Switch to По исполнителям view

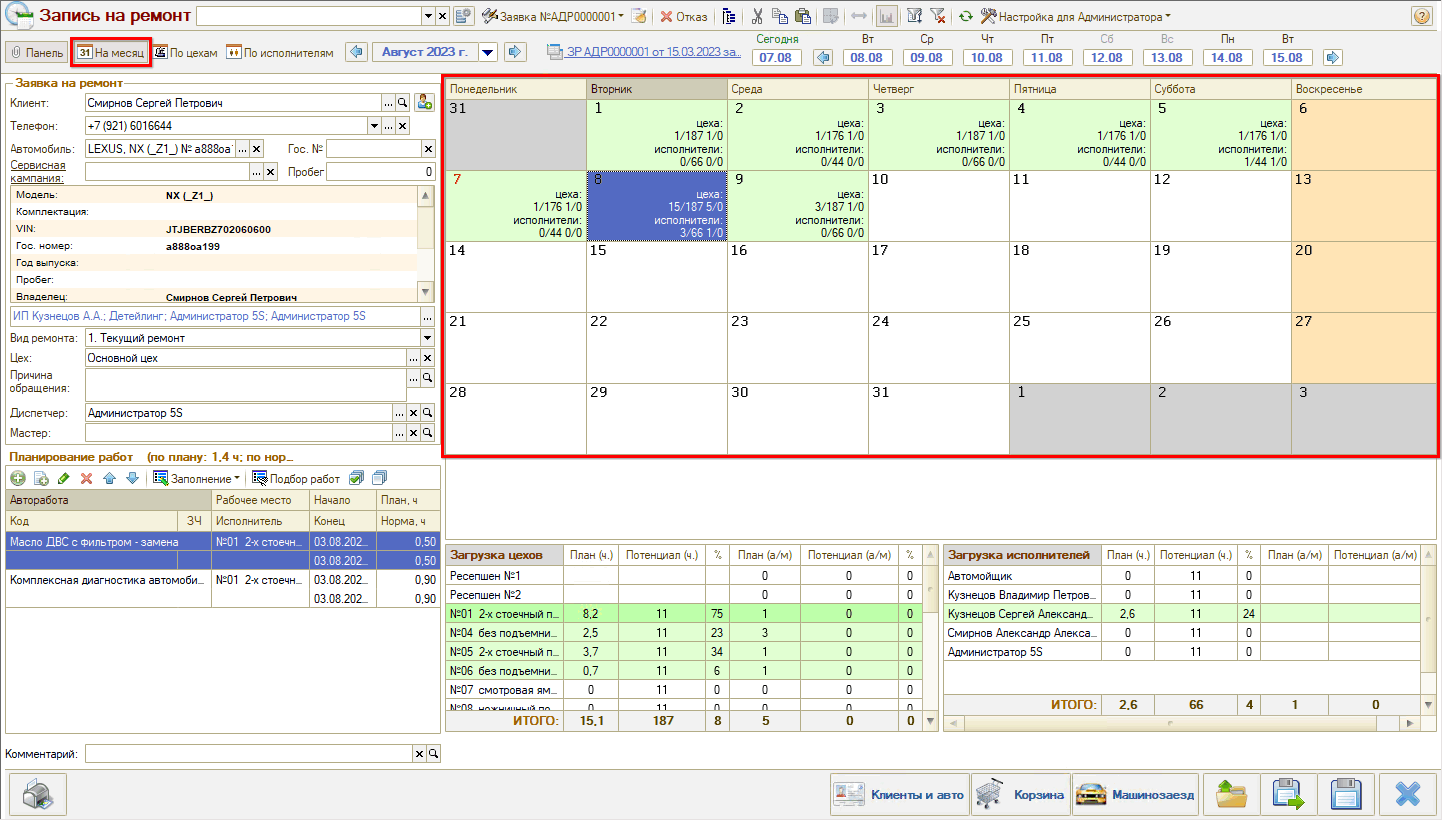280,53
